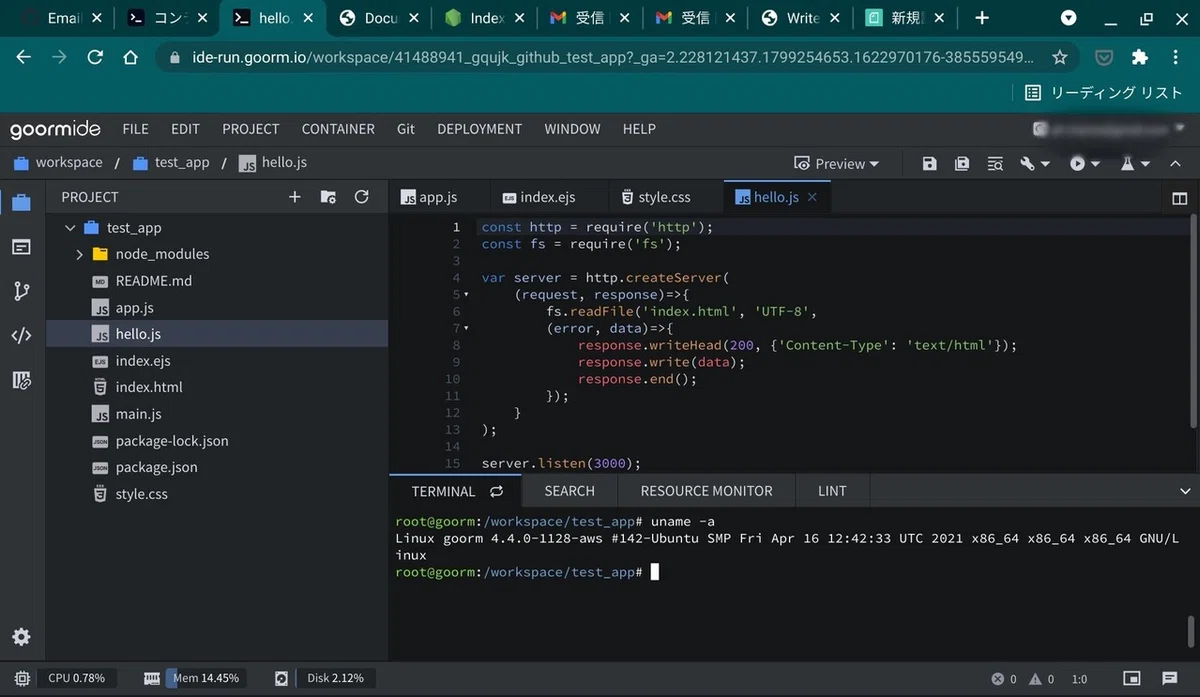Fold the code block at line 5
This screenshot has width=1200, height=697.
[466, 295]
